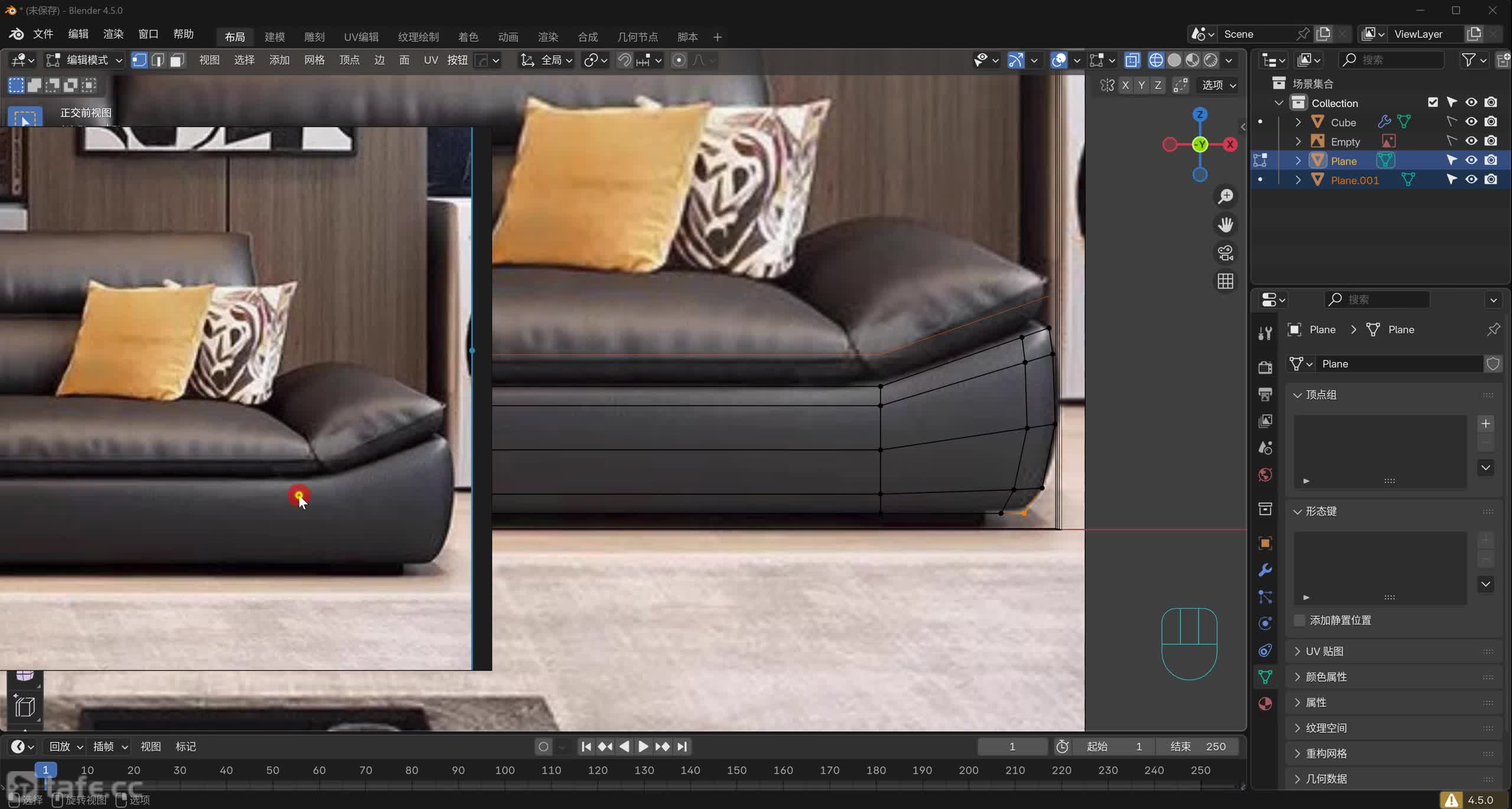Toggle camera view icon

(x=1226, y=253)
